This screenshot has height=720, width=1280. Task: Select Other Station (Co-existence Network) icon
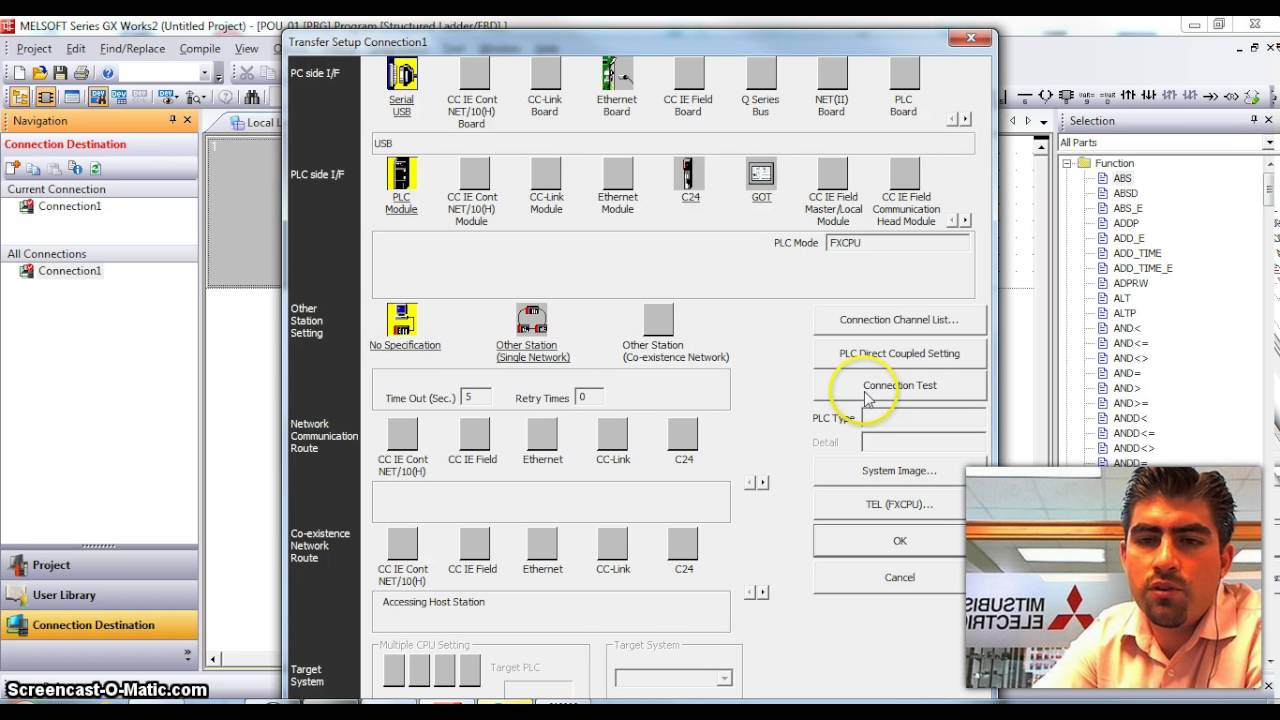(x=659, y=320)
